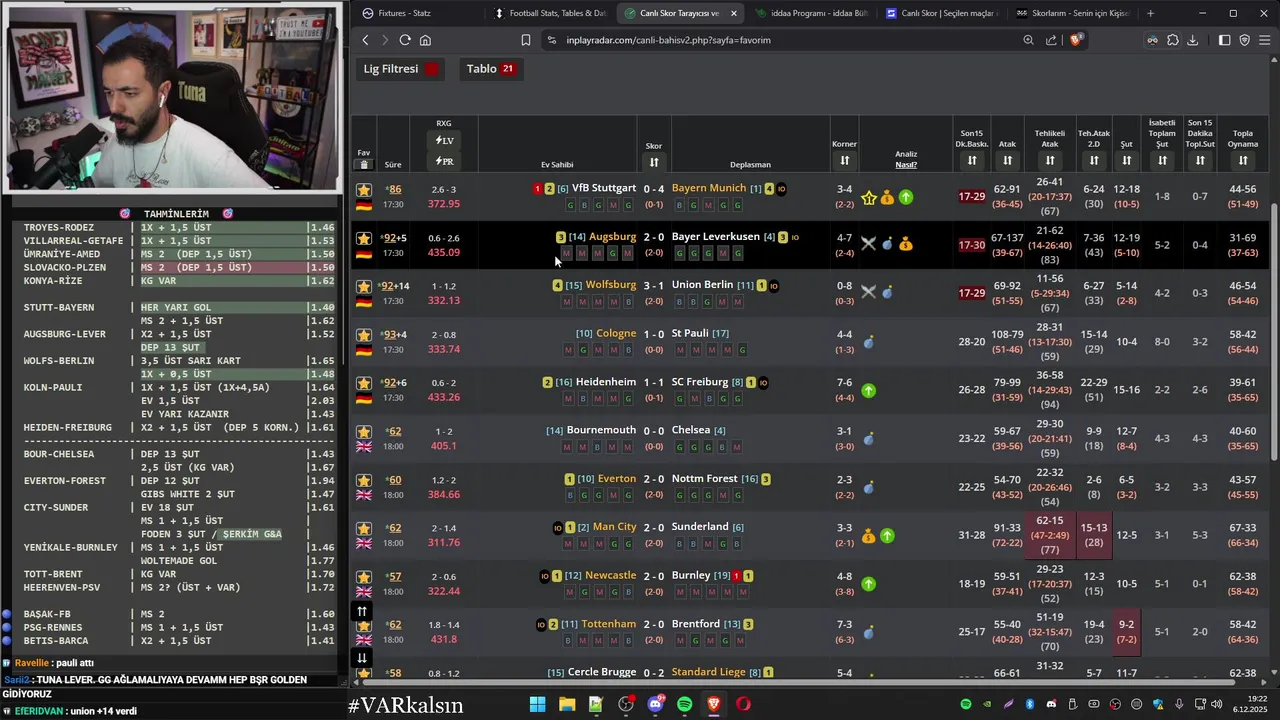This screenshot has width=1280, height=720.
Task: Sort by Atak column arrows
Action: tap(1007, 160)
